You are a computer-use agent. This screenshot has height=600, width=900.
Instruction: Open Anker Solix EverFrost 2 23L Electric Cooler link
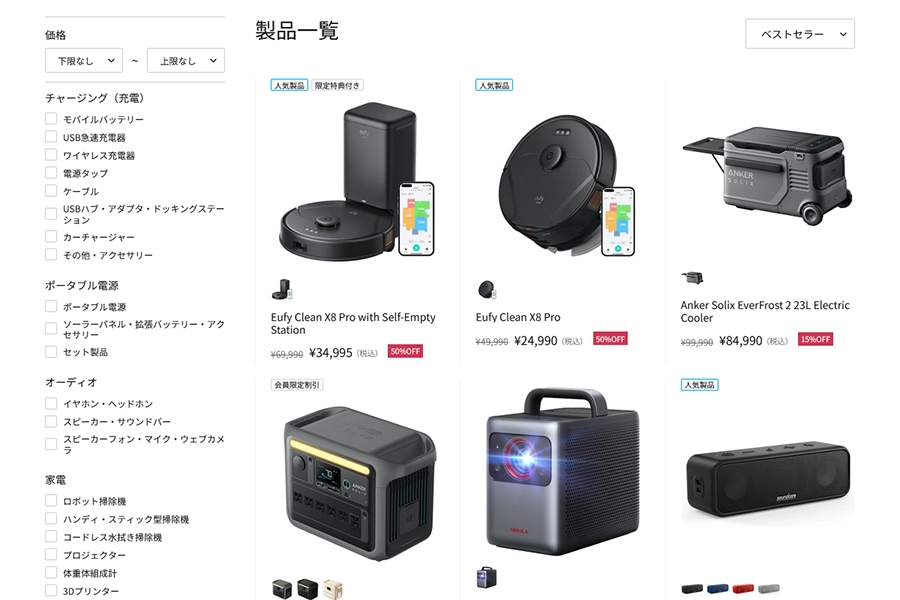765,311
